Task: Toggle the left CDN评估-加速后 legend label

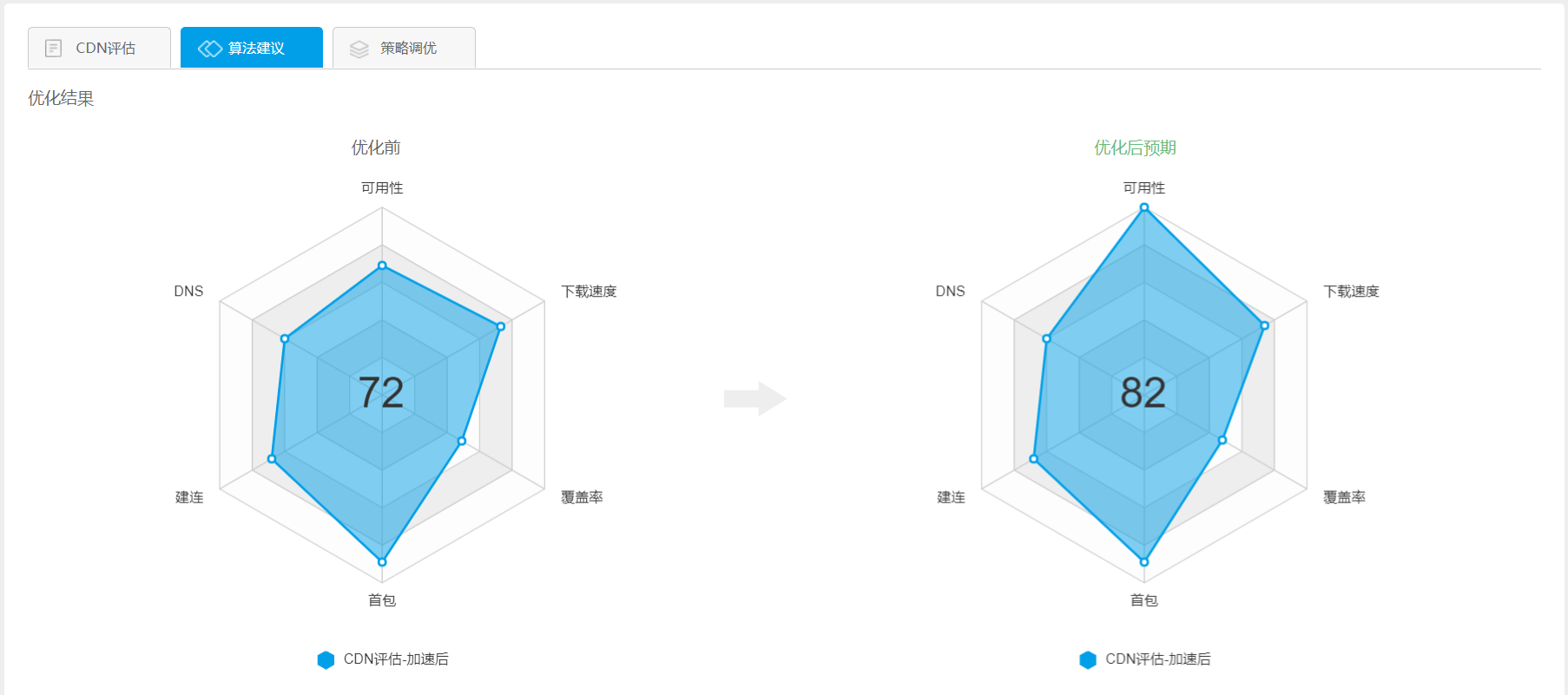Action: 396,659
